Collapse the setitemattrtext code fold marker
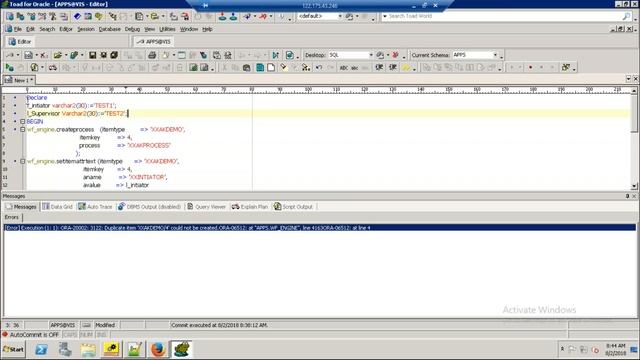640x360 pixels. 23,161
